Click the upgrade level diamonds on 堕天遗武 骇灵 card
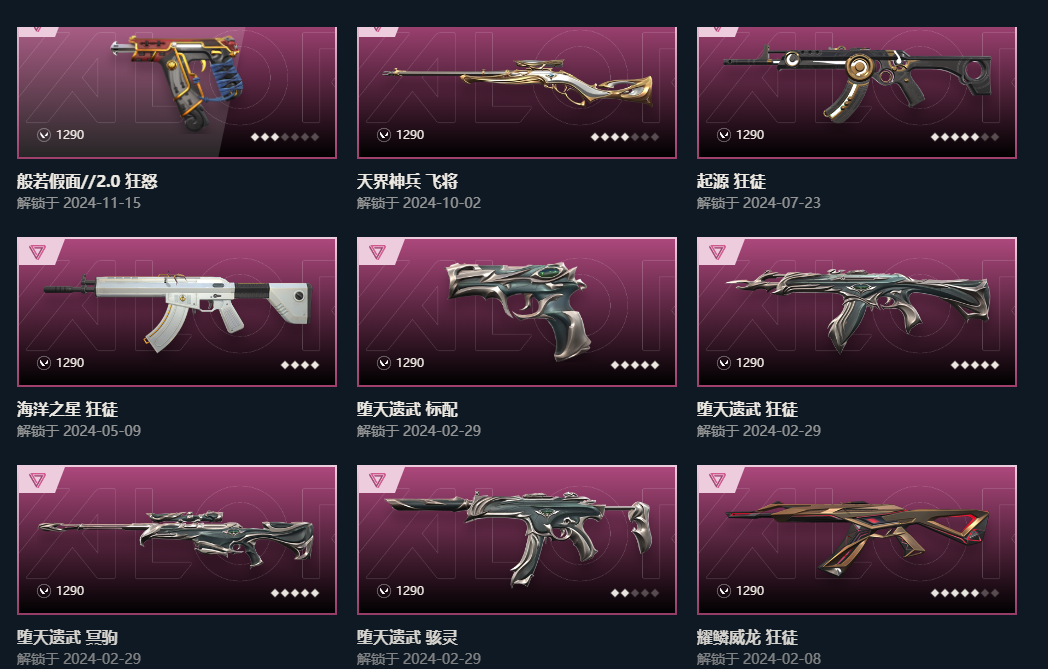 click(635, 593)
